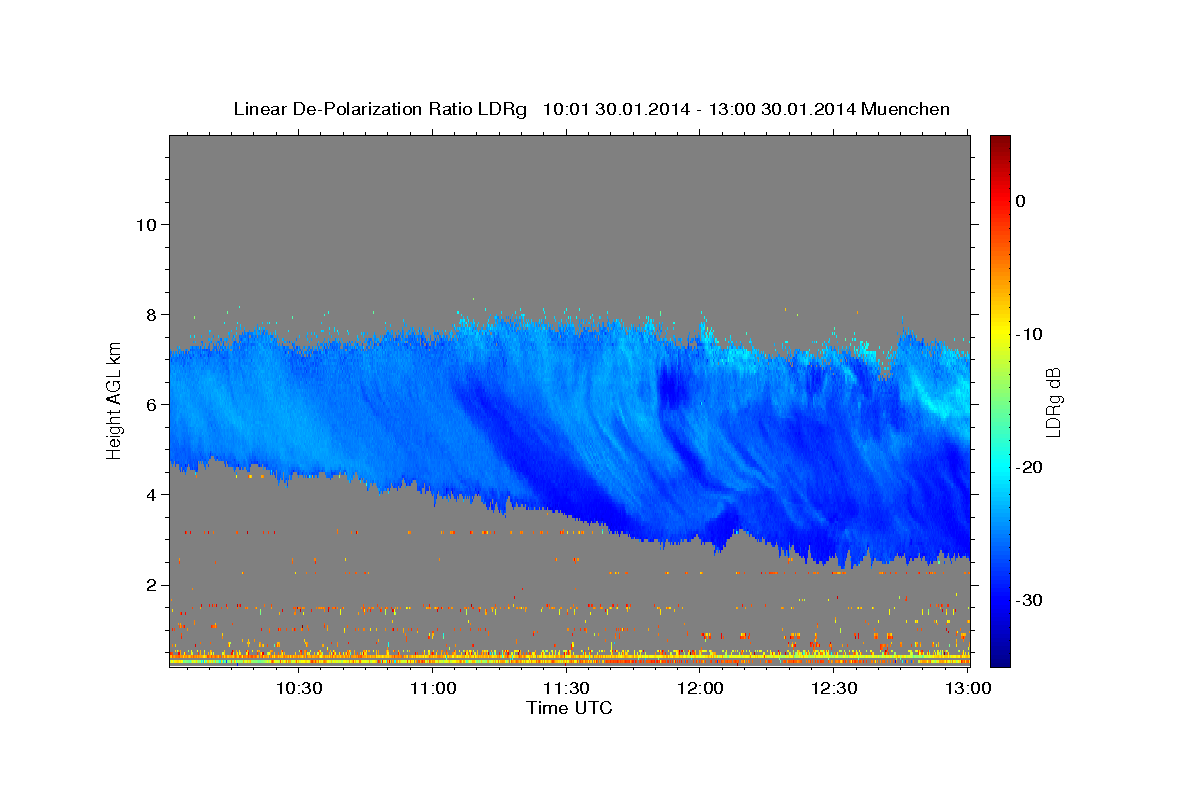Image resolution: width=1200 pixels, height=800 pixels.
Task: Click the 'Height AGL km' axis label
Action: (x=114, y=402)
